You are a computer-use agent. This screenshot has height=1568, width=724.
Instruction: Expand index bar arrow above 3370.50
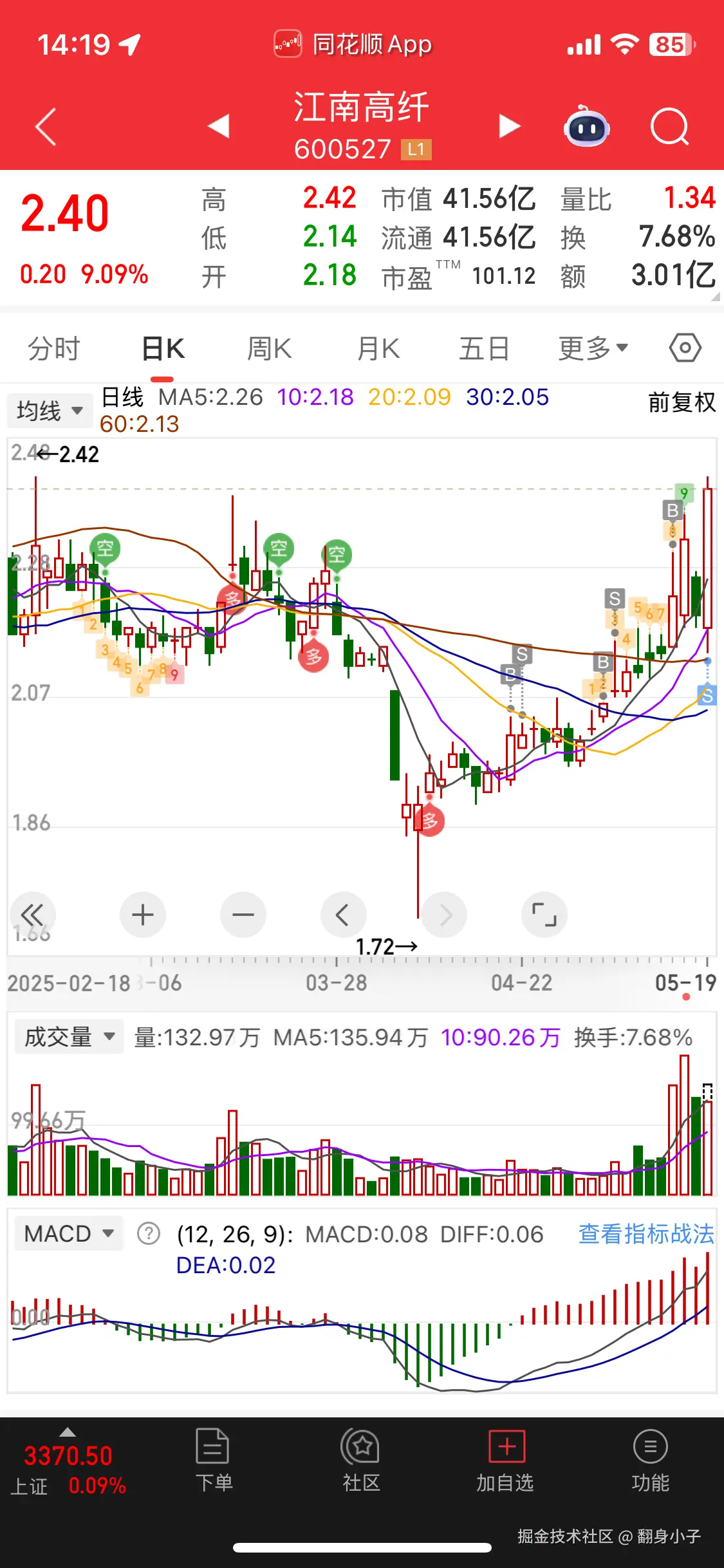68,1432
